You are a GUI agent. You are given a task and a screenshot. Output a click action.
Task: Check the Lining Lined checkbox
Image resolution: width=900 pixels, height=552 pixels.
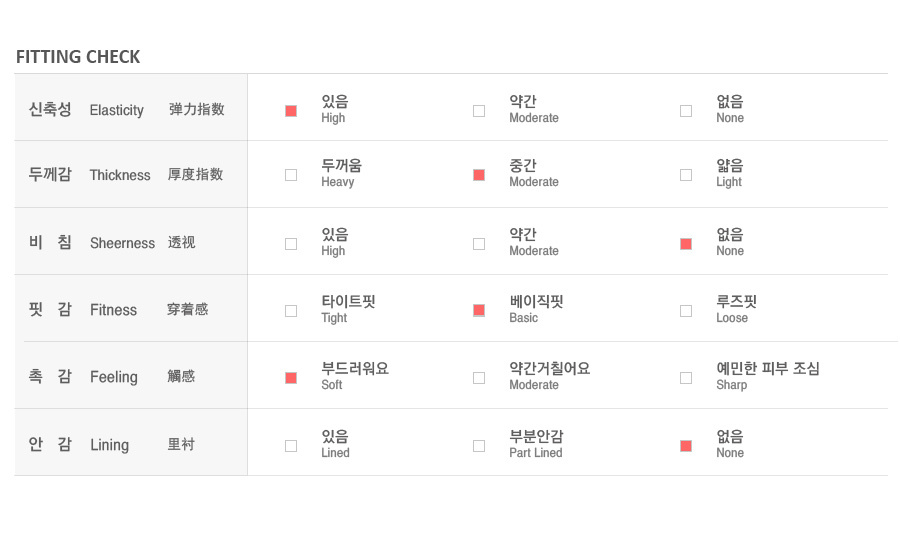291,446
